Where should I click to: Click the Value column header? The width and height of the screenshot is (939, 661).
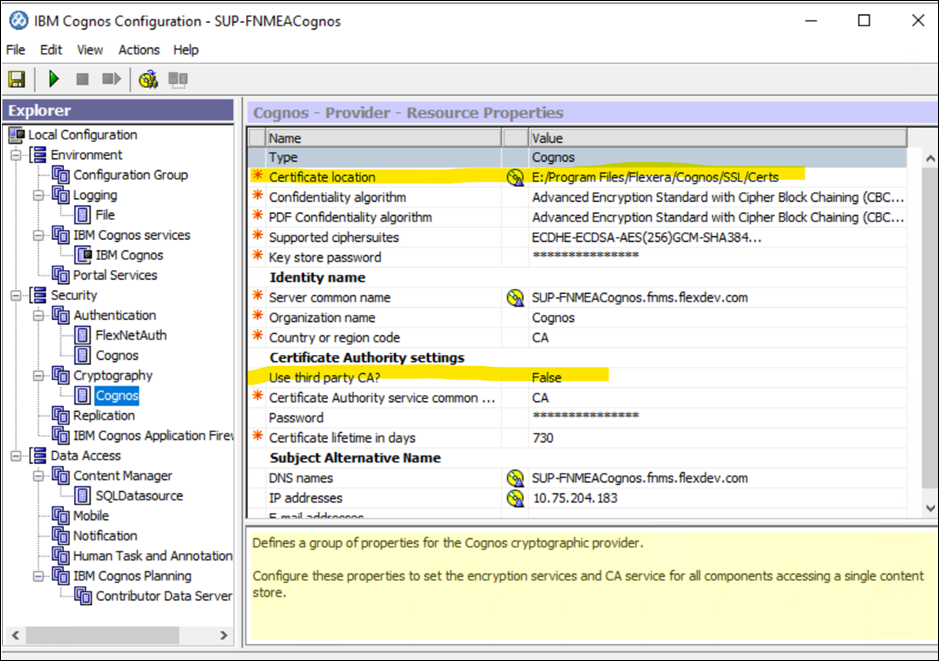pyautogui.click(x=718, y=138)
